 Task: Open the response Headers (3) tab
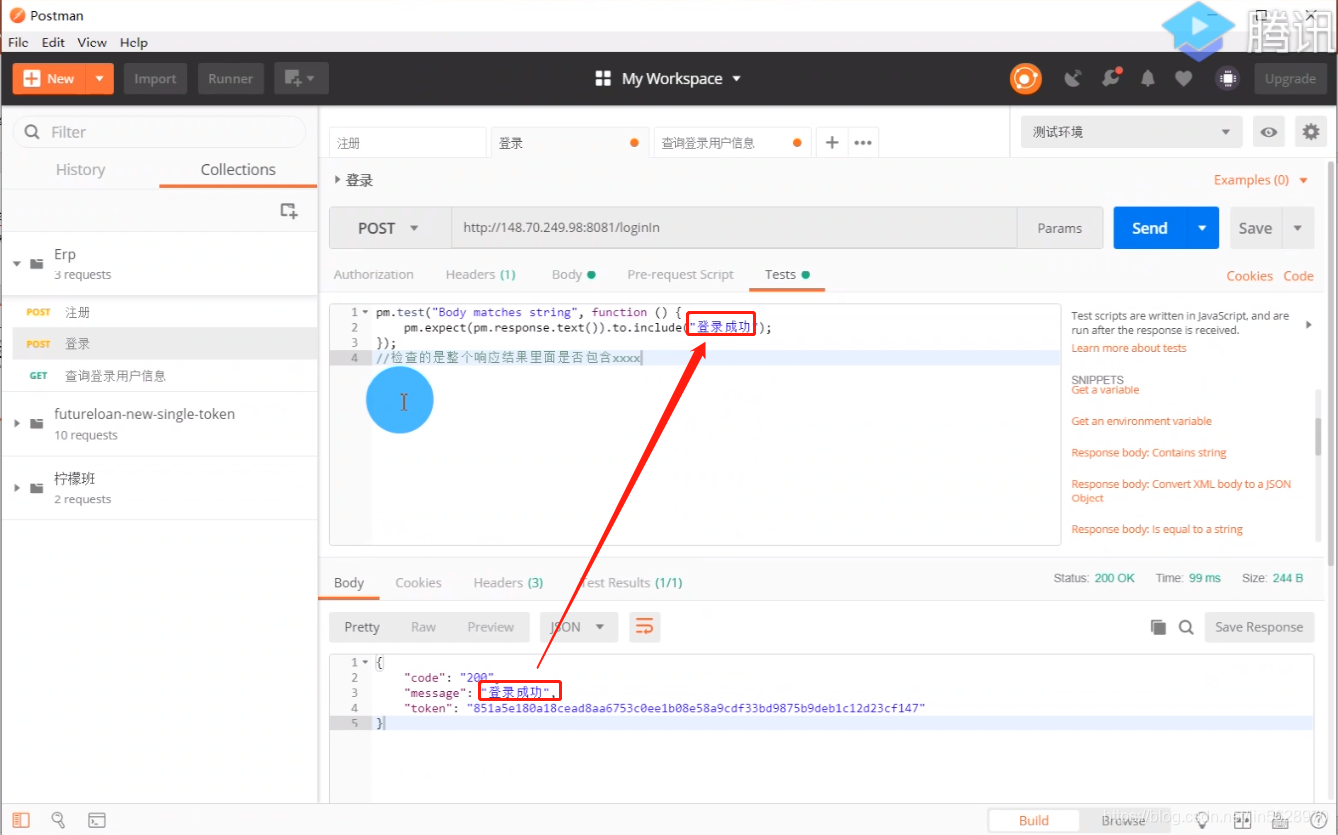click(508, 582)
